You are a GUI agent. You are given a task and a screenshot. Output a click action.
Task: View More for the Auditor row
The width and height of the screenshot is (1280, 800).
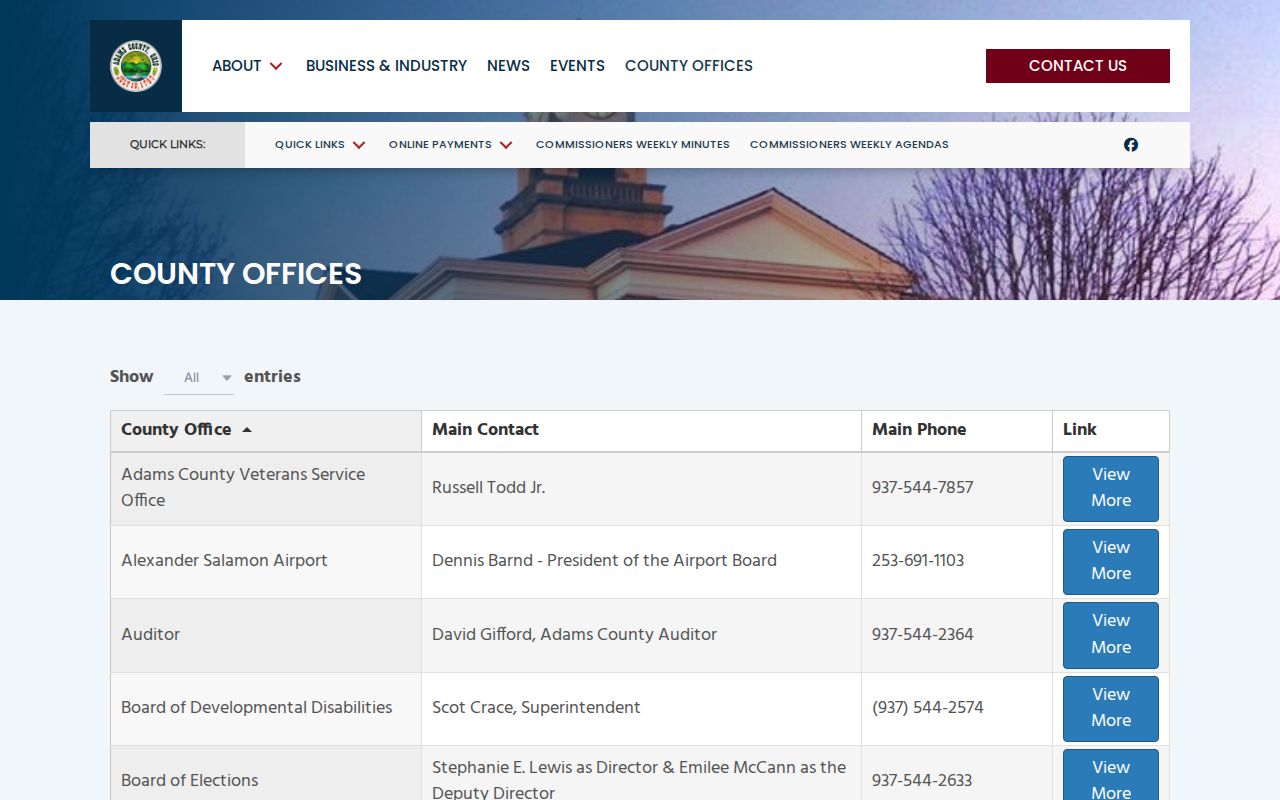[1111, 634]
